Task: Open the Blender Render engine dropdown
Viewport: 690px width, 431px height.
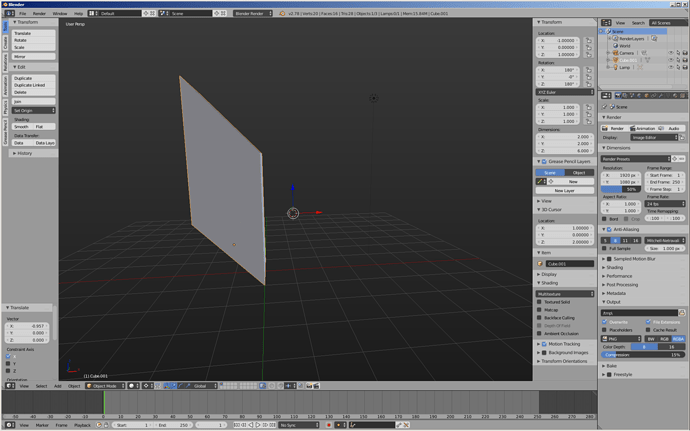Action: 253,13
